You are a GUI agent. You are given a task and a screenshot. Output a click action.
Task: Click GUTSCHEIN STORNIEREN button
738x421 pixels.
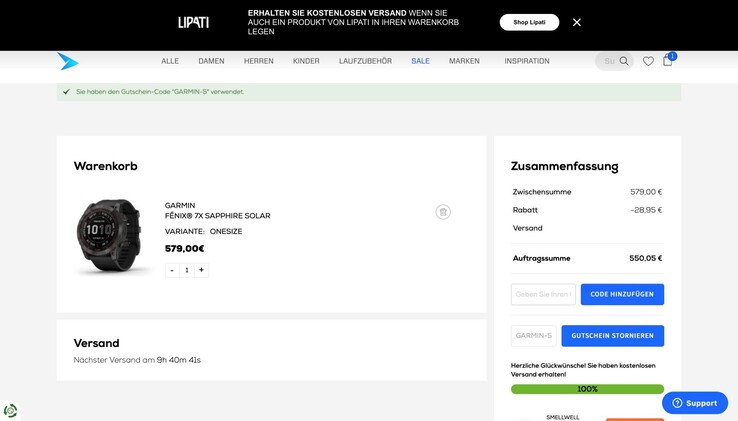click(612, 336)
